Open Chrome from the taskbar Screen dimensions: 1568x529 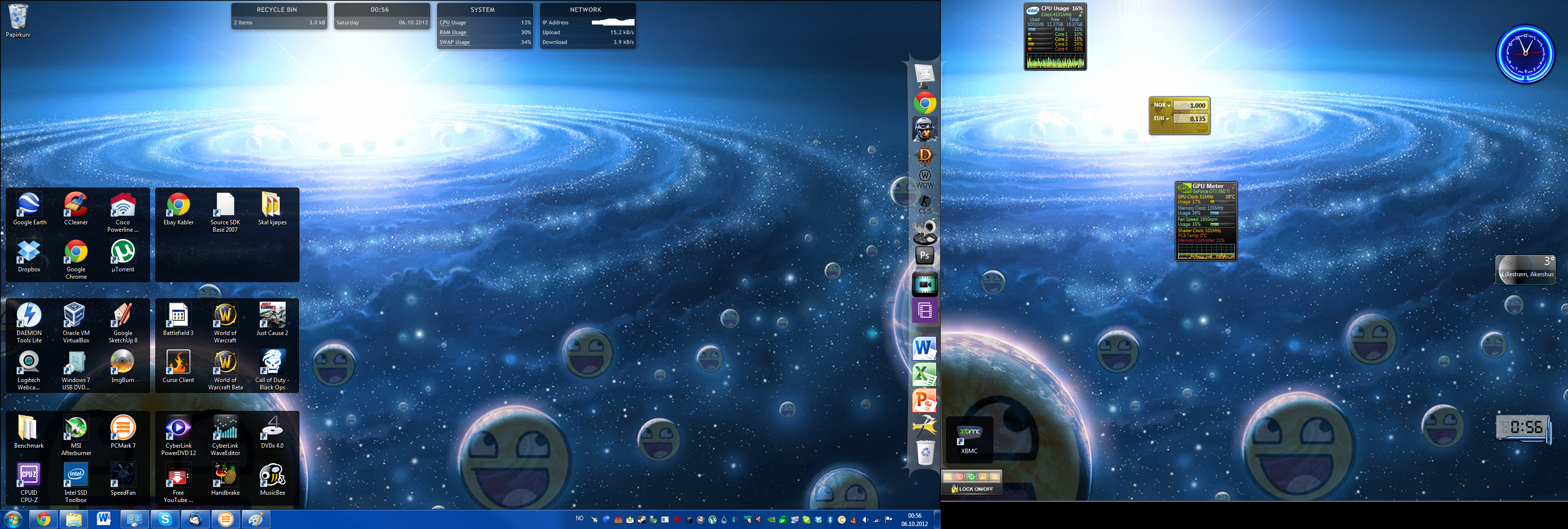43,519
